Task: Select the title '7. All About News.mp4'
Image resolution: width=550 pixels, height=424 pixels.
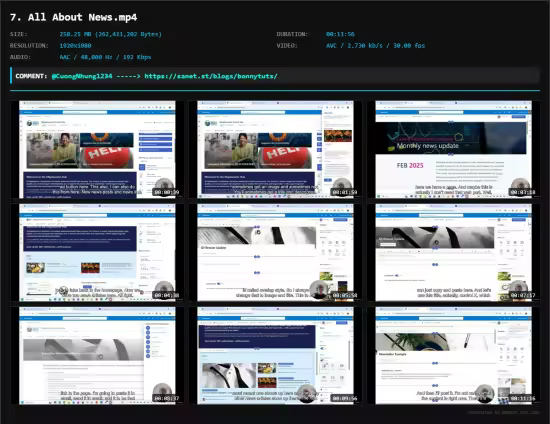Action: 73,17
